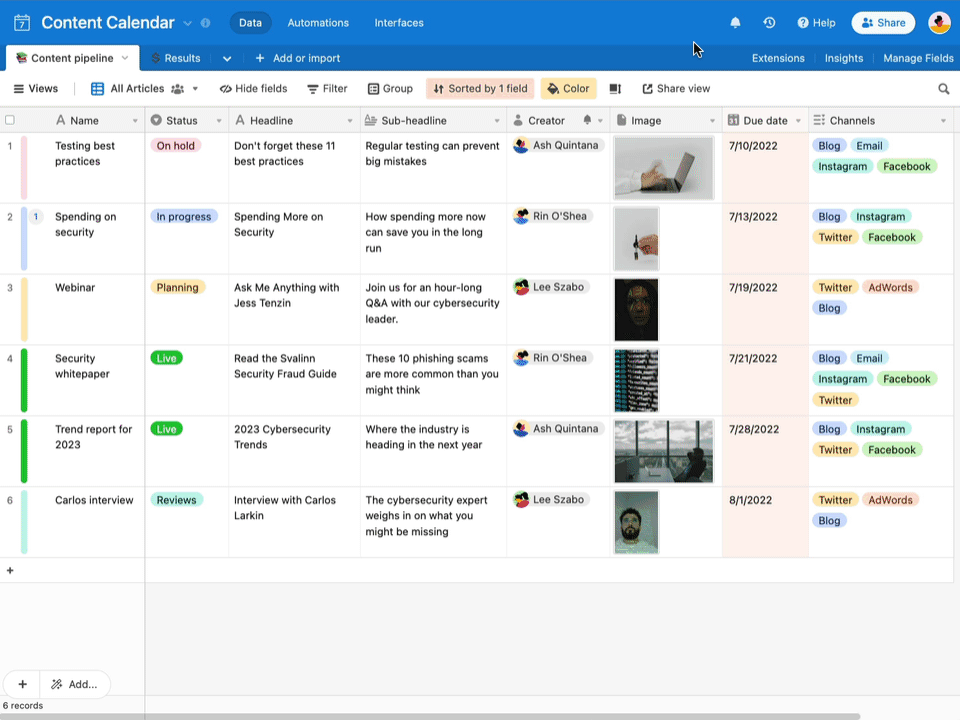Viewport: 960px width, 720px height.
Task: Open row height icon in toolbar
Action: click(615, 89)
